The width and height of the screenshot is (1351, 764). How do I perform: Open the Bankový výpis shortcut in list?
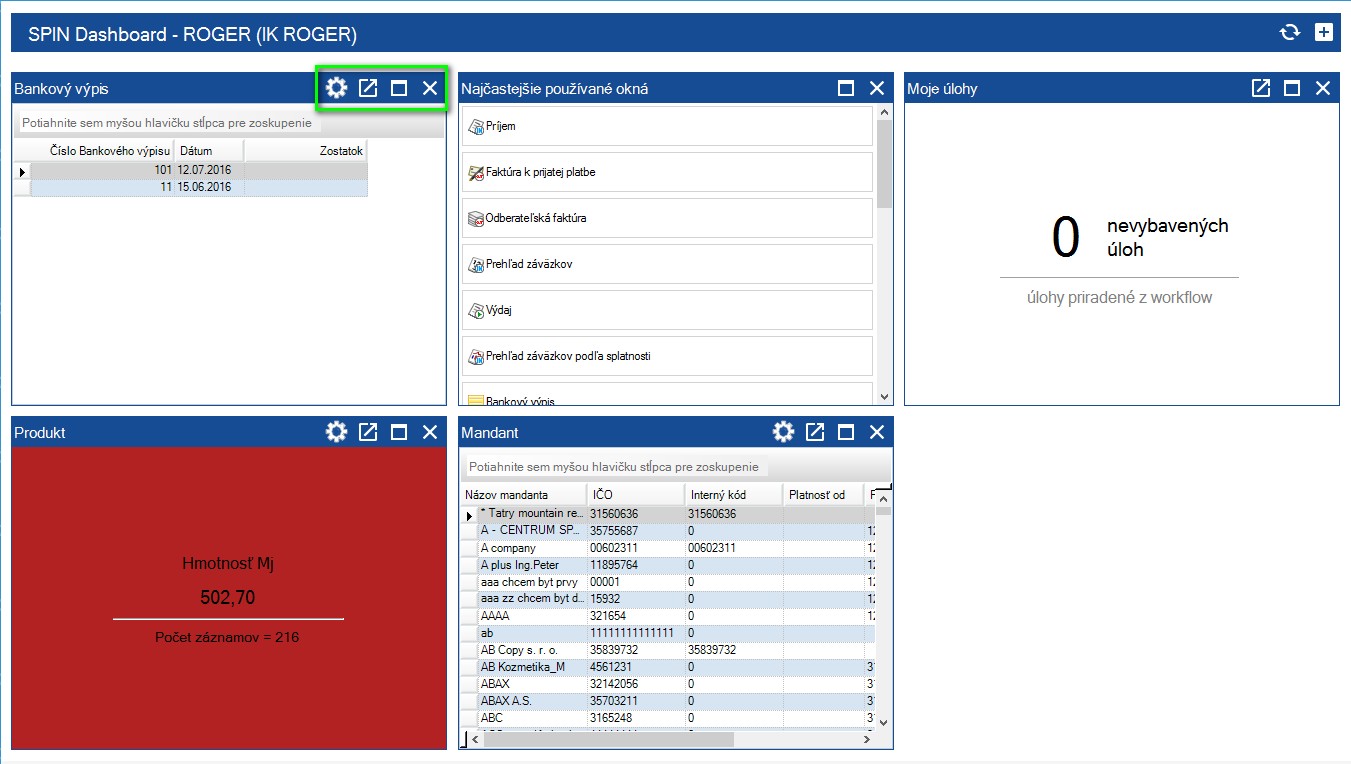[x=667, y=395]
